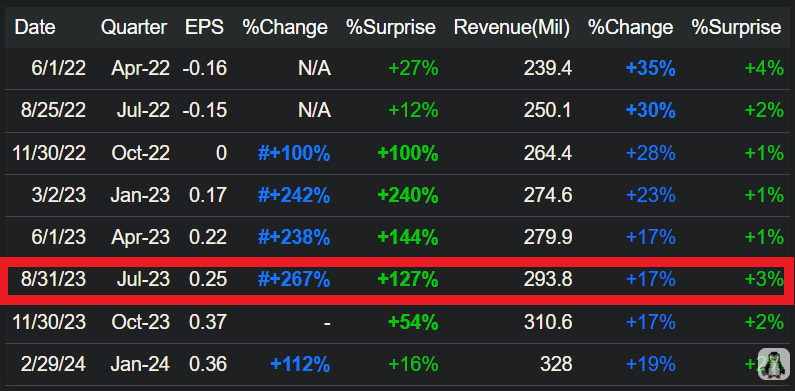Select the 11/30/22 date cell

pos(49,153)
